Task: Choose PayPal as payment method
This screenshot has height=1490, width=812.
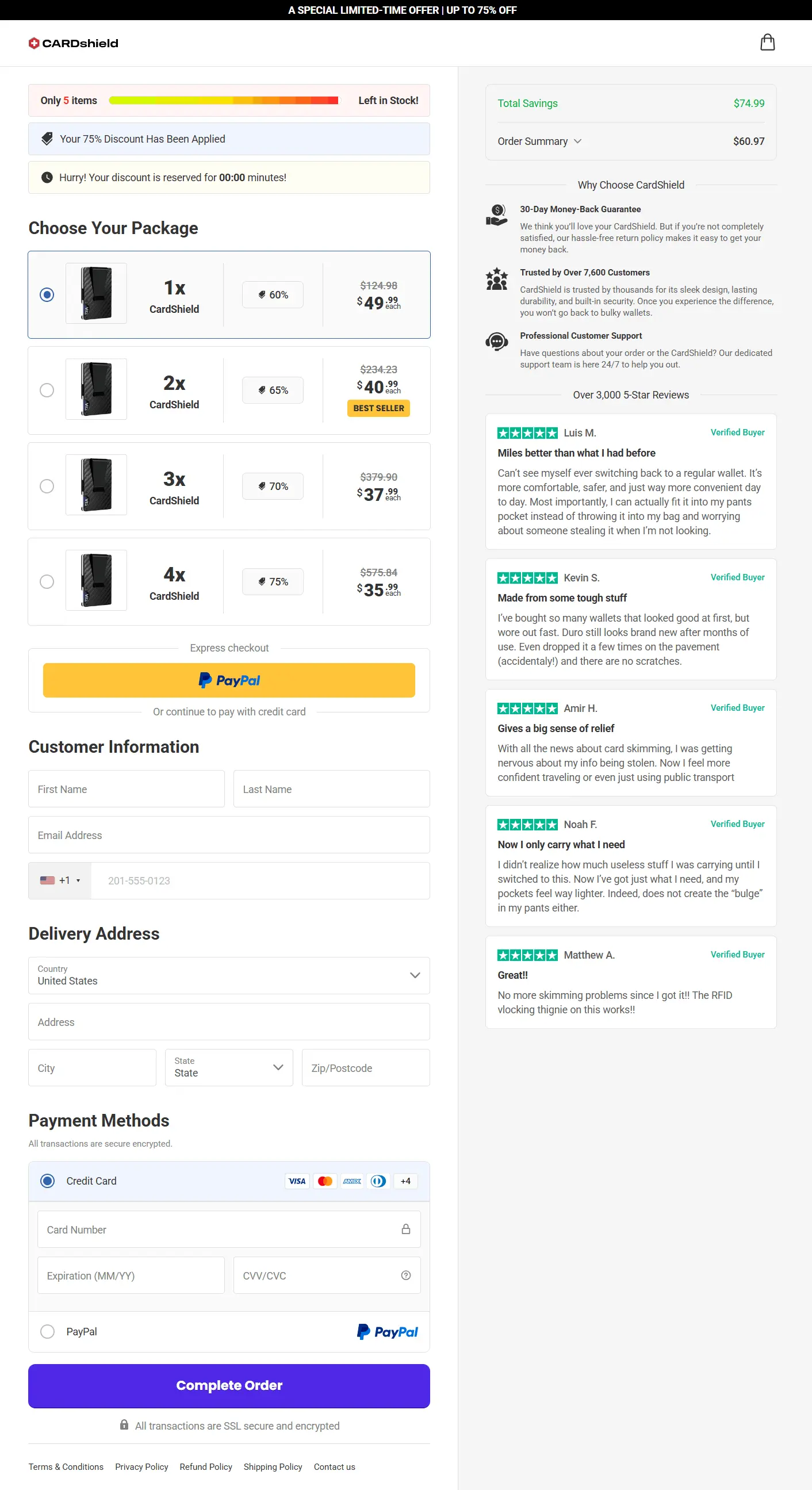Action: (48, 1331)
